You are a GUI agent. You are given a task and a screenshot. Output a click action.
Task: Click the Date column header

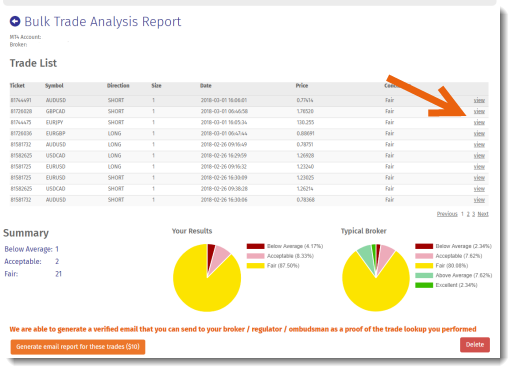206,86
